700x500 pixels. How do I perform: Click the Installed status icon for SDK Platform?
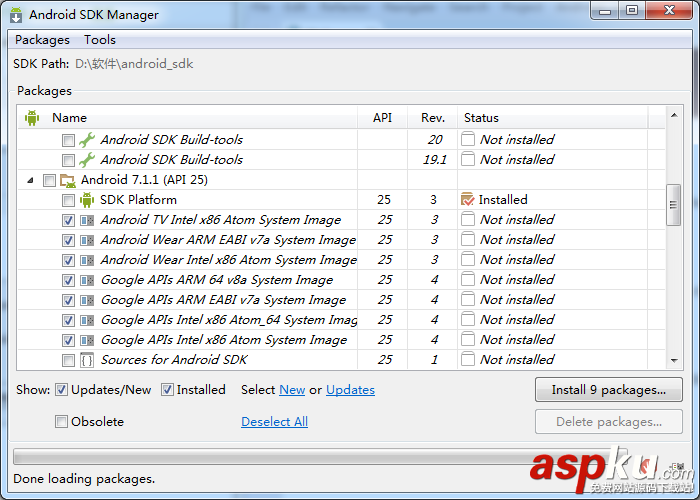tap(467, 200)
